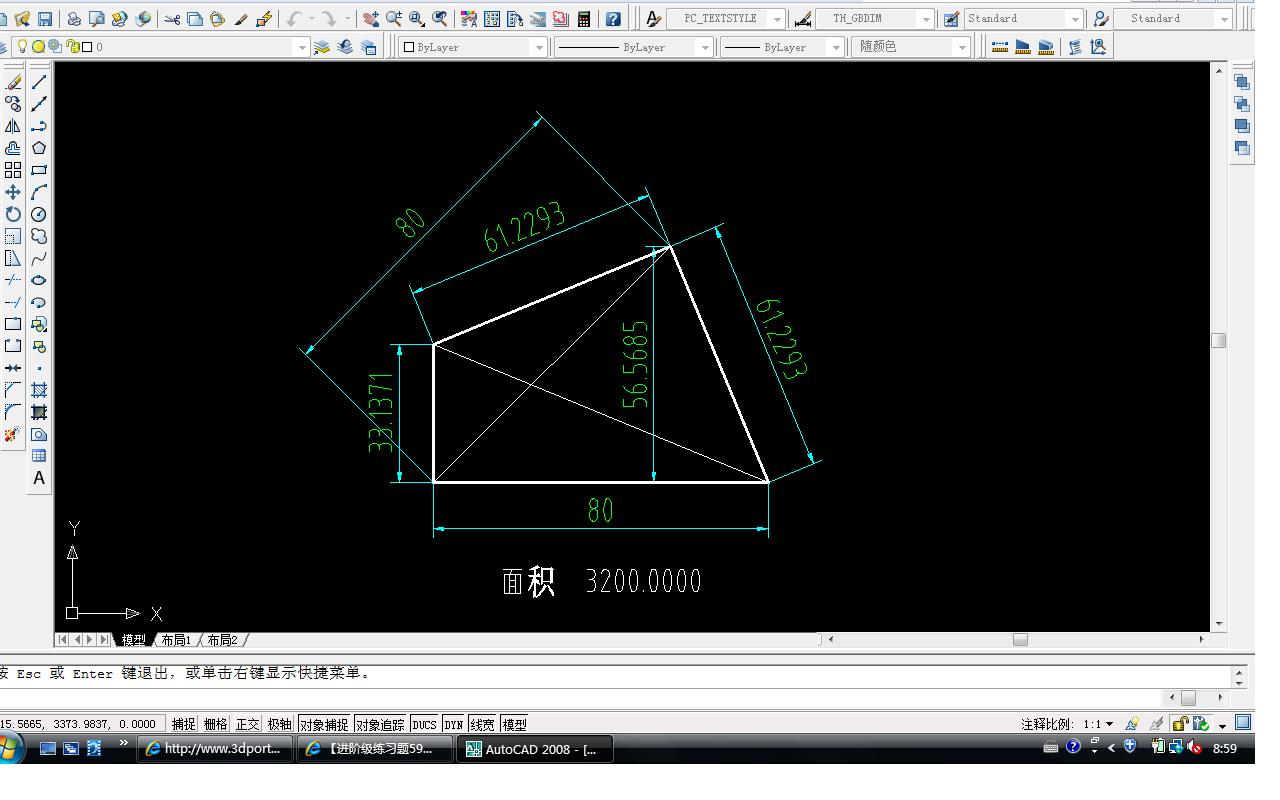Click the Plot (print) icon
Image resolution: width=1280 pixels, height=800 pixels.
click(x=74, y=18)
